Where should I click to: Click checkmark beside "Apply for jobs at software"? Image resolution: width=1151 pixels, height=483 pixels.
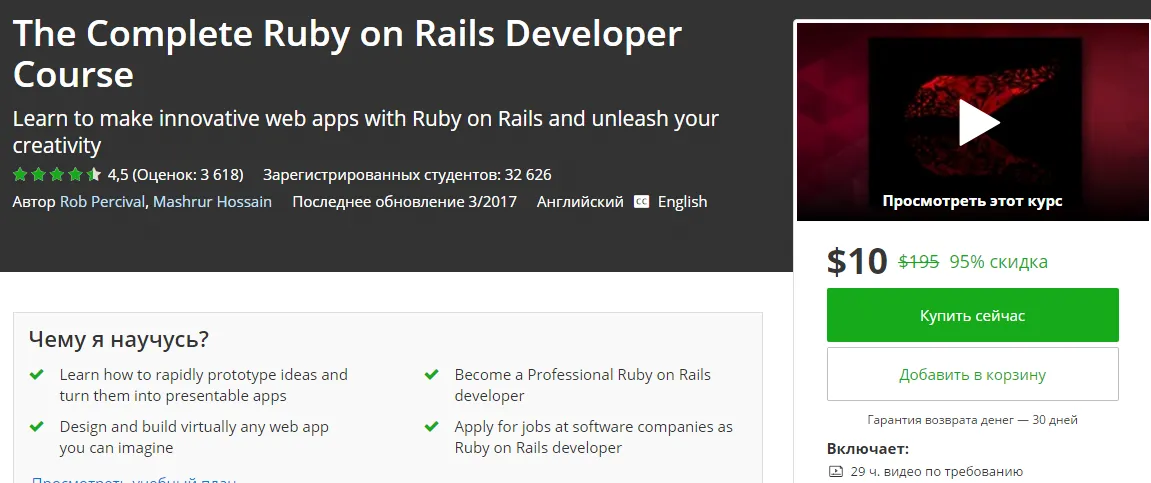tap(432, 427)
